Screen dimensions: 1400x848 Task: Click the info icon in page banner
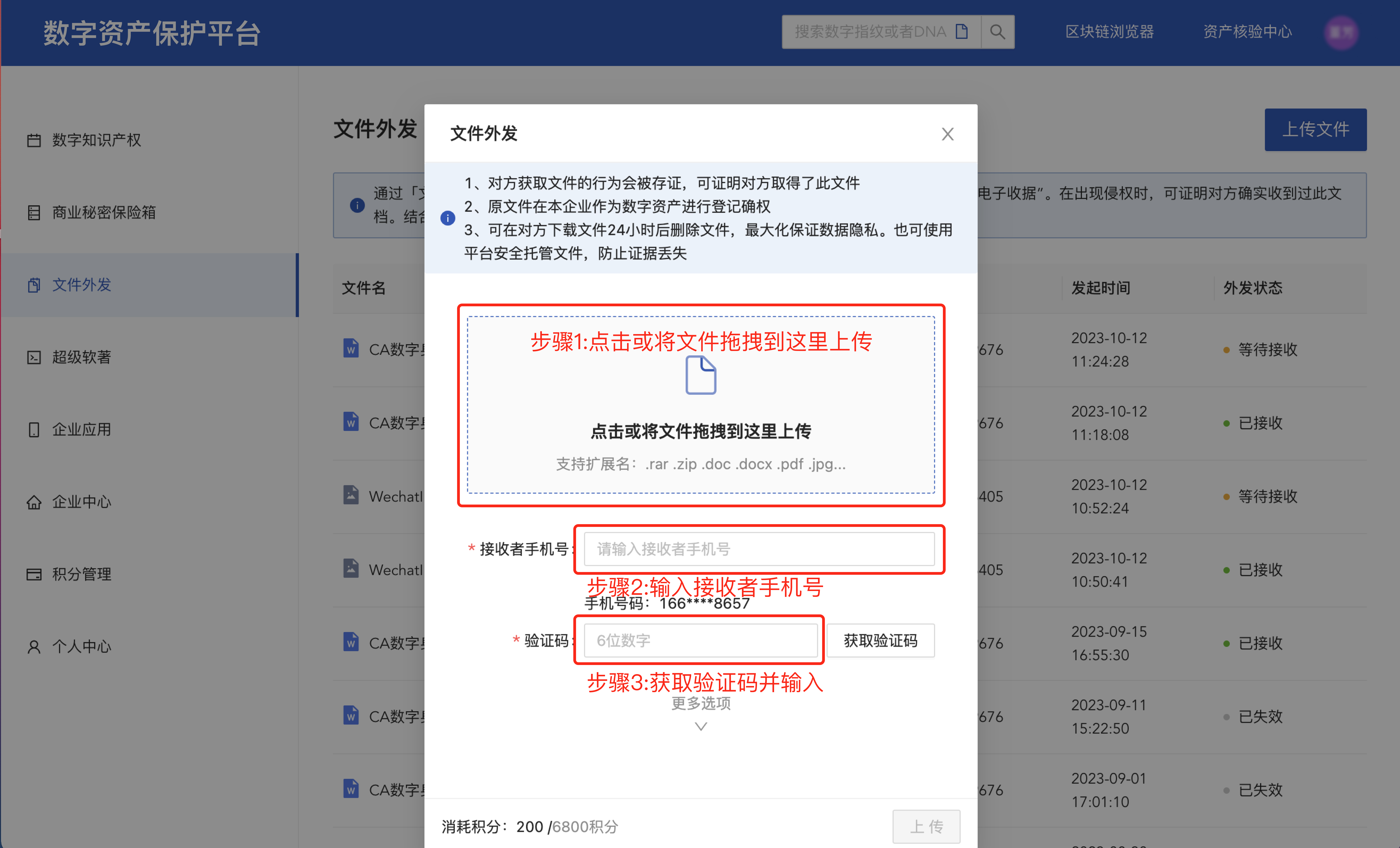coord(357,205)
